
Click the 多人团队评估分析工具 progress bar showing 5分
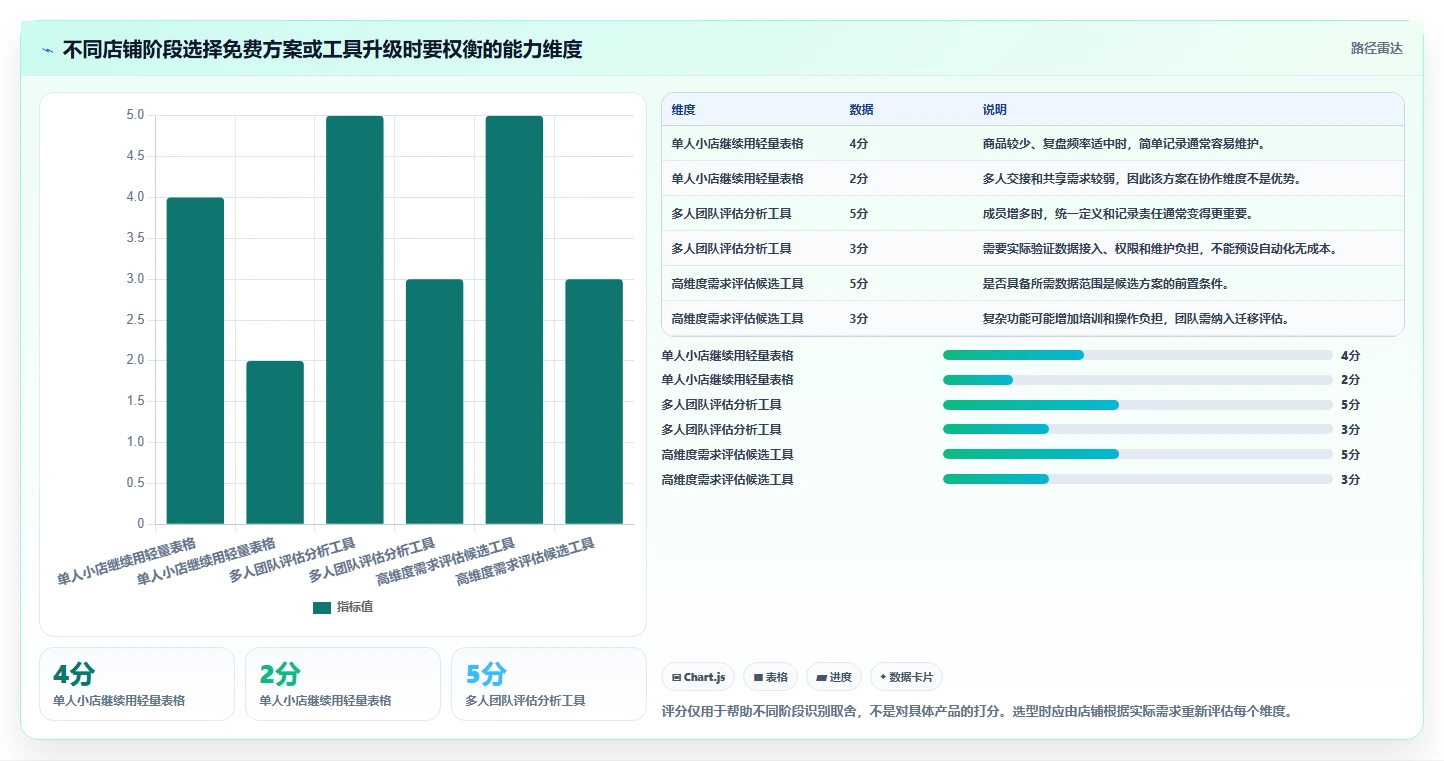(1137, 405)
